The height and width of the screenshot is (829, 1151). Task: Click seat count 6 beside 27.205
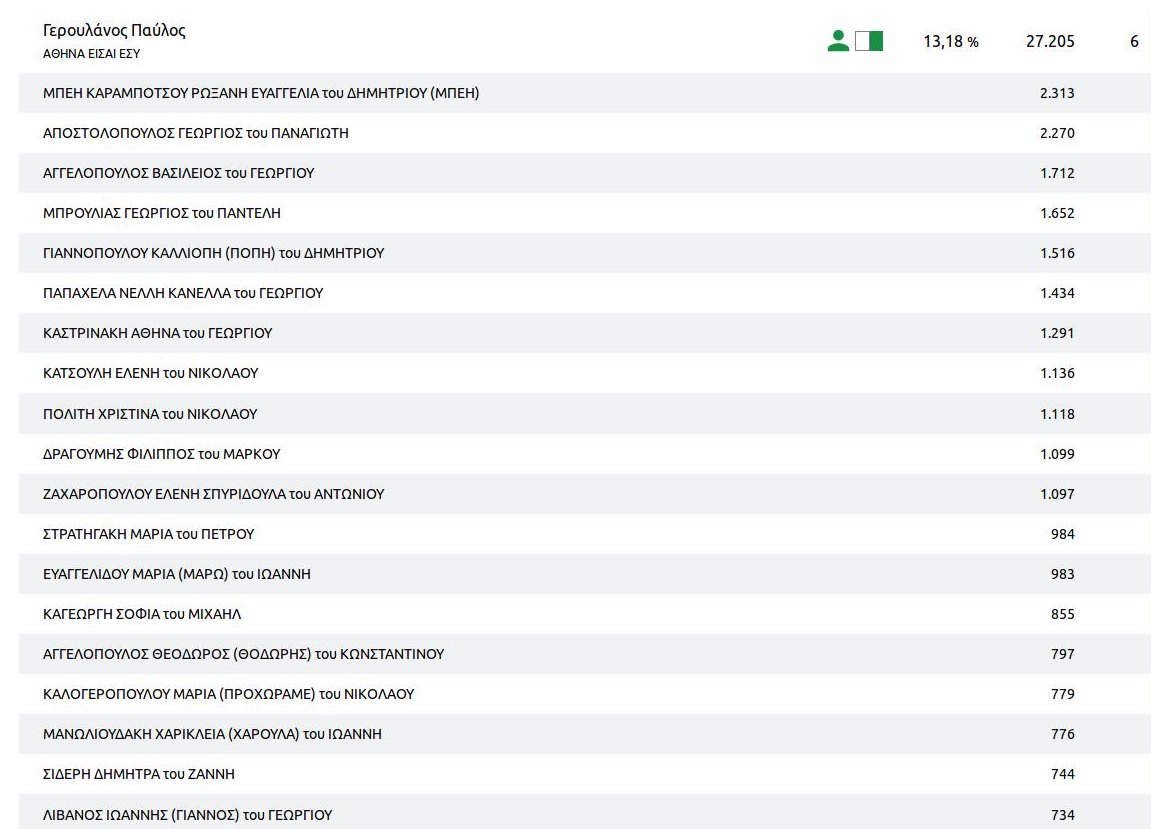coord(1134,42)
